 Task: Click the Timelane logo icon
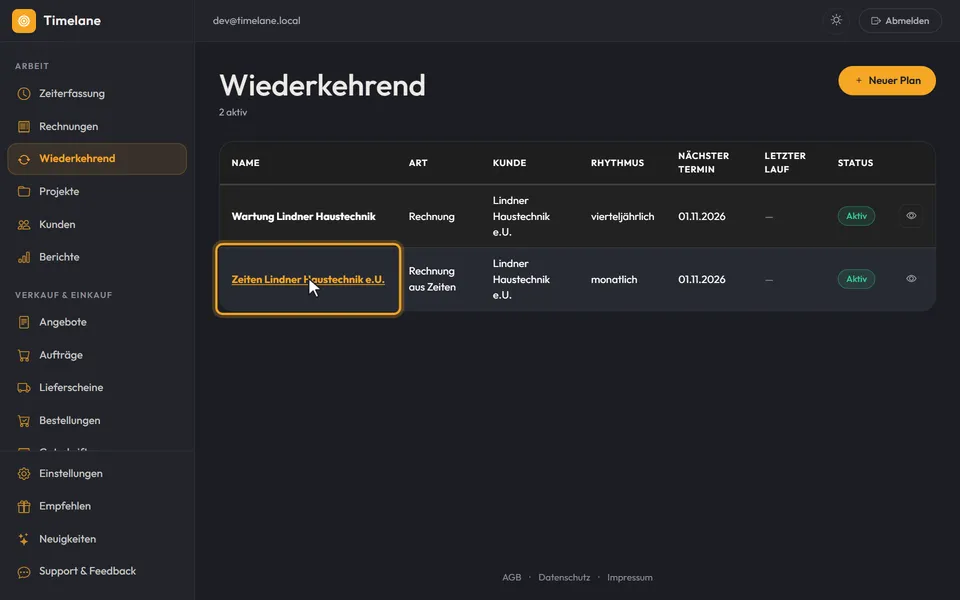click(x=24, y=21)
